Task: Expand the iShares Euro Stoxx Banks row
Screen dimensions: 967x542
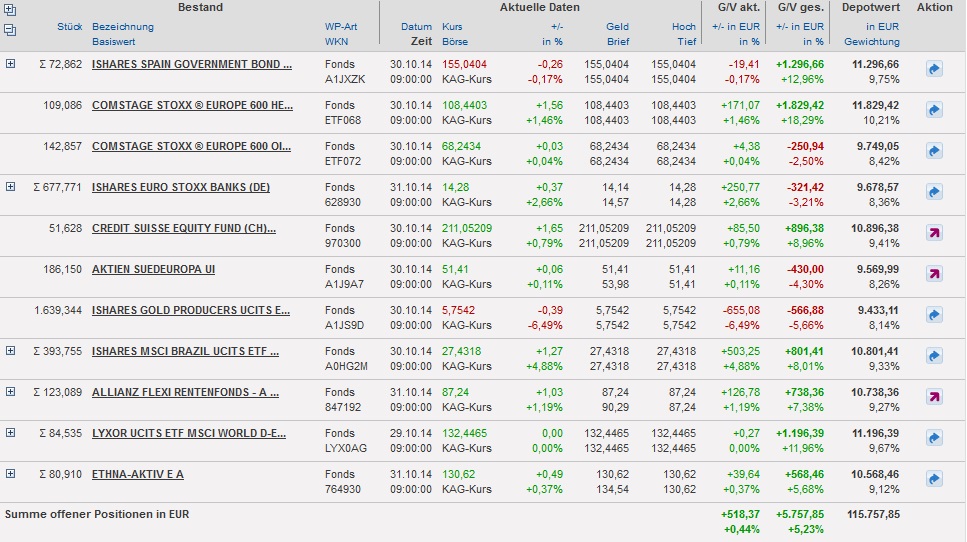Action: (x=11, y=187)
